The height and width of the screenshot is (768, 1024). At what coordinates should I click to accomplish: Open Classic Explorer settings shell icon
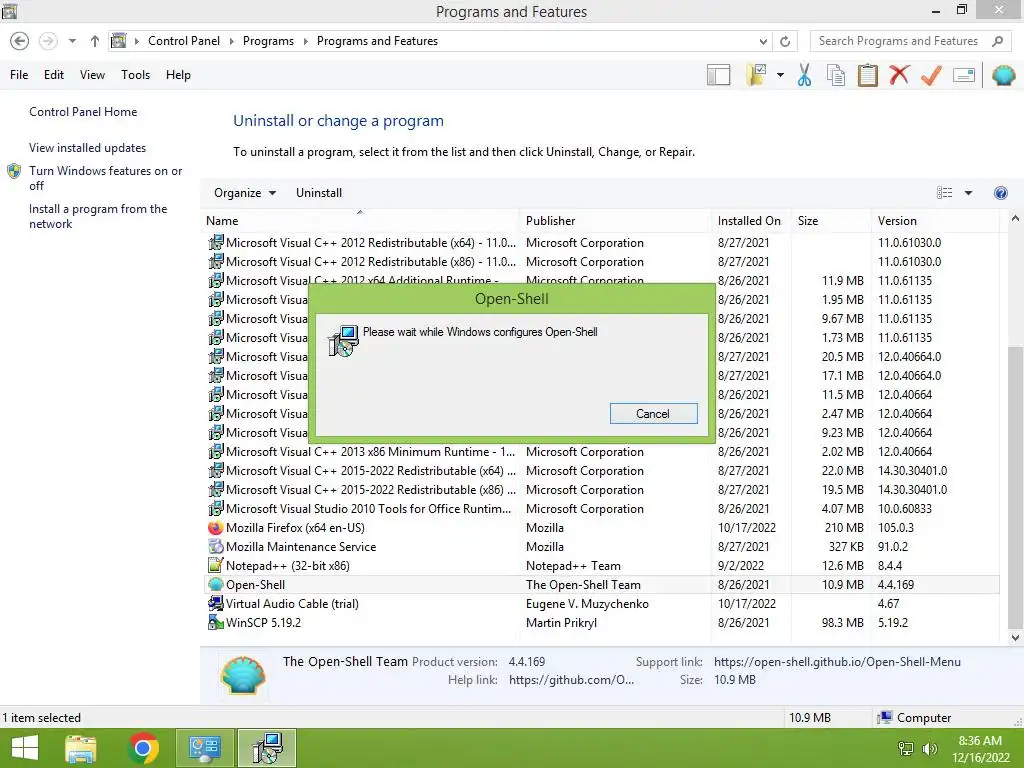tap(1003, 75)
